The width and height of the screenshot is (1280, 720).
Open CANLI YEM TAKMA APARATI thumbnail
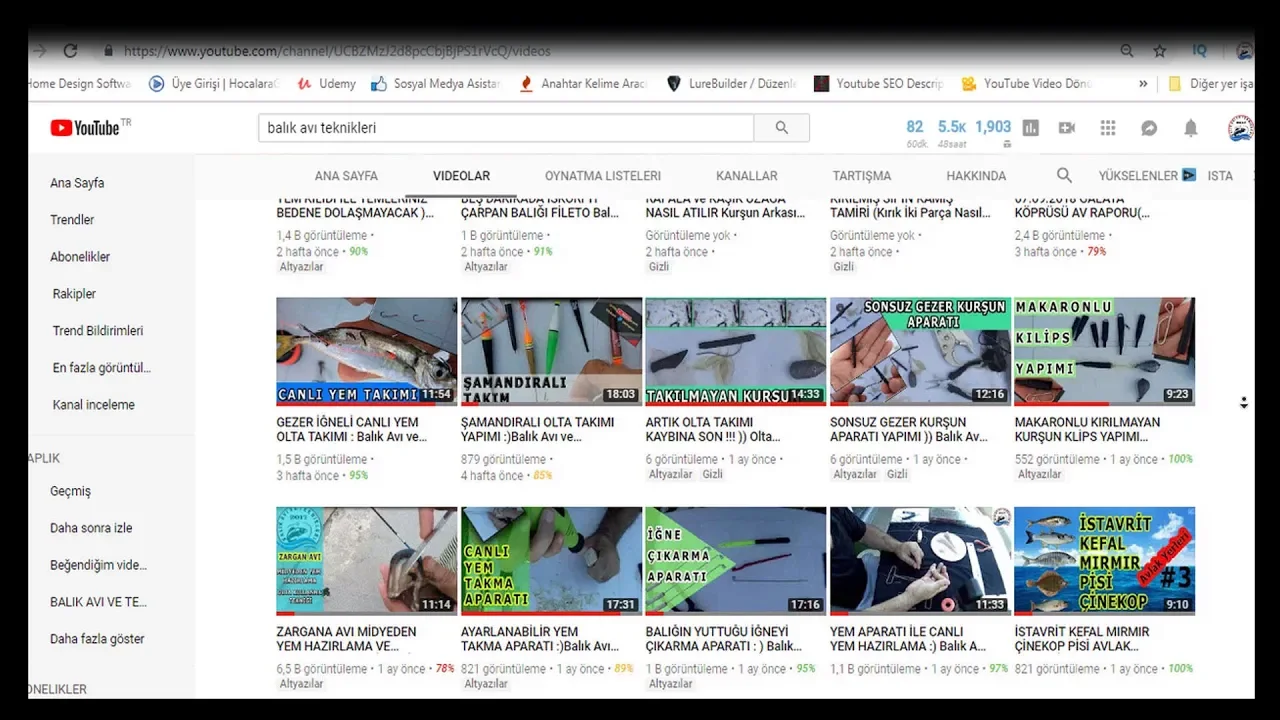[551, 561]
